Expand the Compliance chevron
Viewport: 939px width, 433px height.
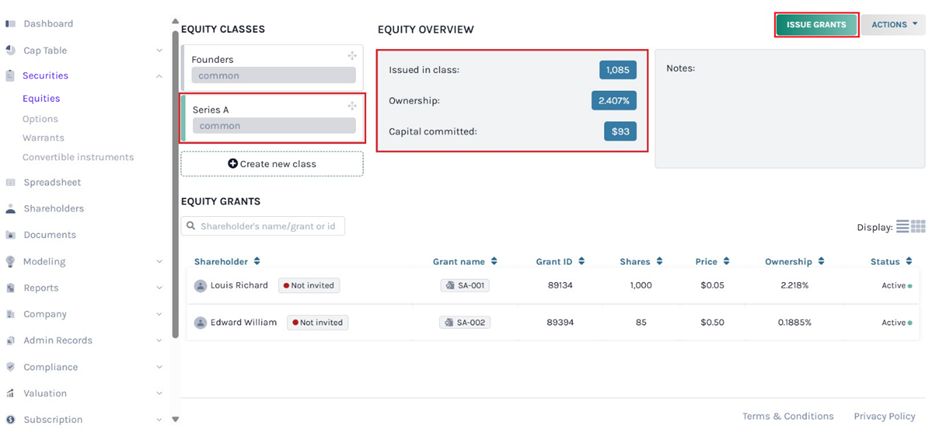[x=159, y=367]
